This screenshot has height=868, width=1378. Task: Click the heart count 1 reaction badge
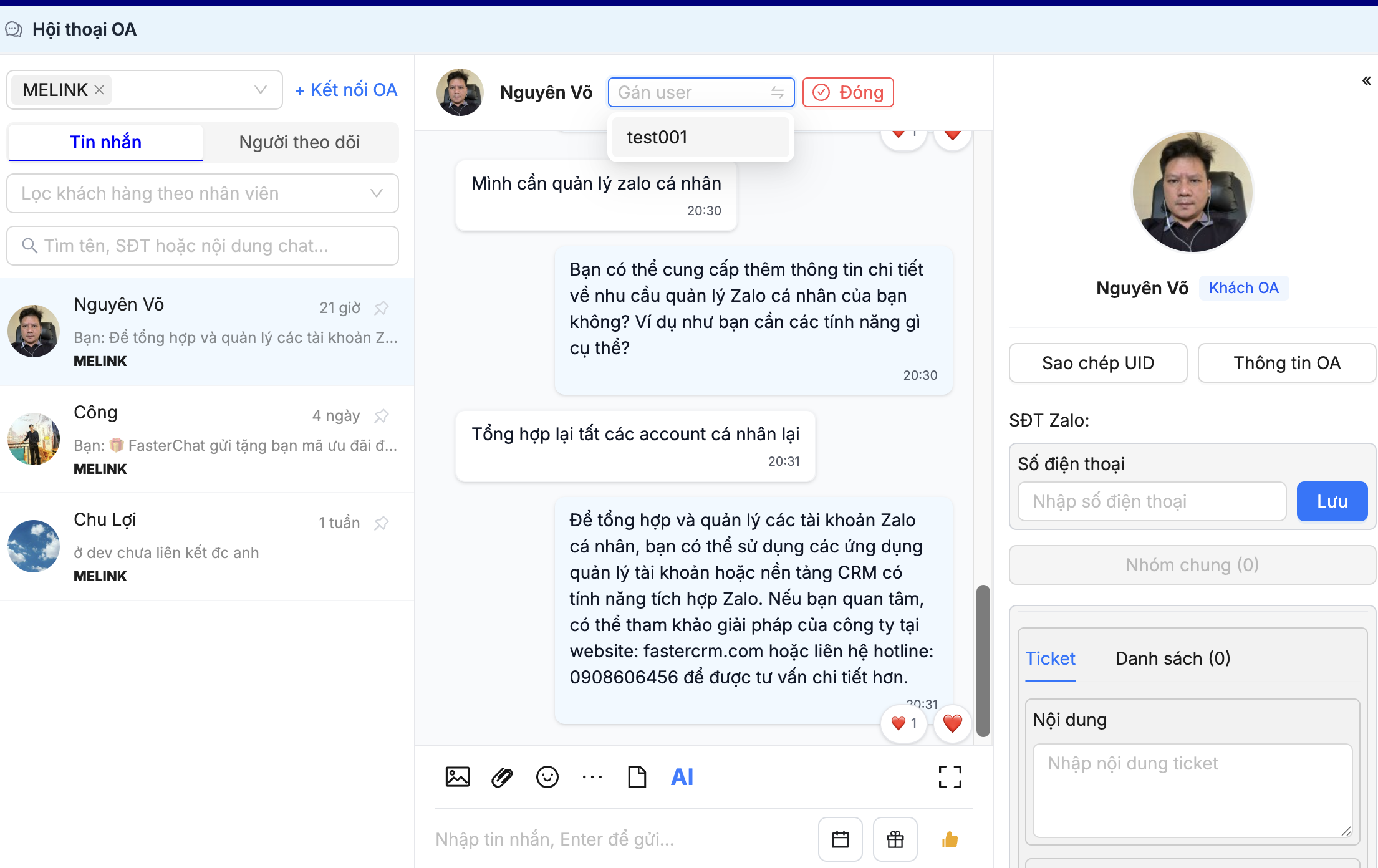tap(904, 723)
